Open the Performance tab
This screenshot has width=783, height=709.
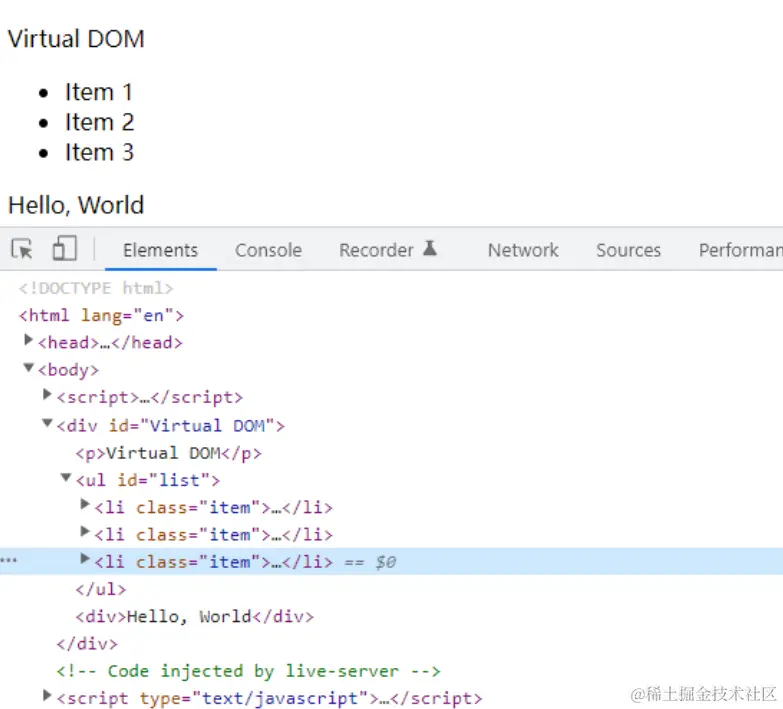point(740,250)
